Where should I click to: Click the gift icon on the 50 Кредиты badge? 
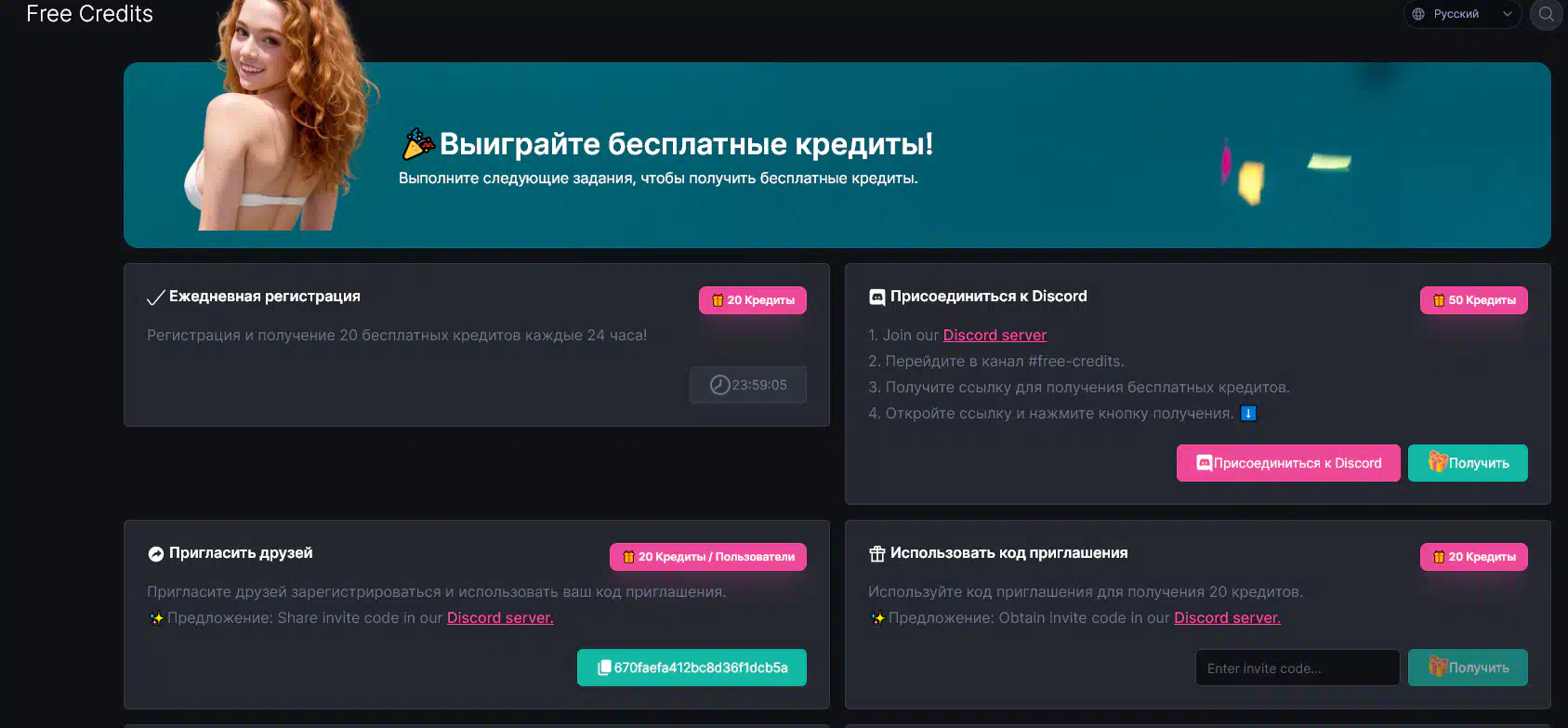[1439, 300]
